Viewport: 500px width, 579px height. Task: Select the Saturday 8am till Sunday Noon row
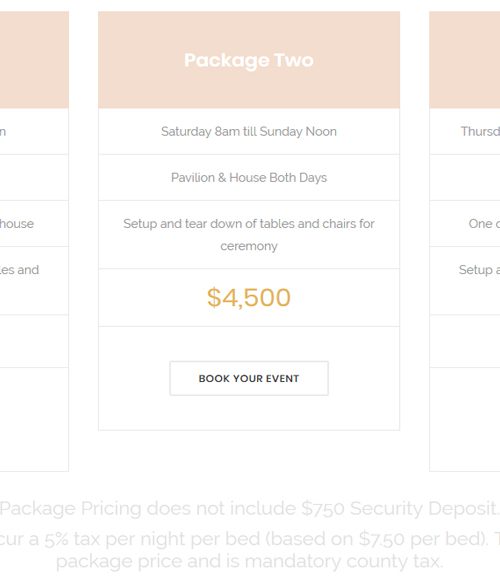point(249,131)
